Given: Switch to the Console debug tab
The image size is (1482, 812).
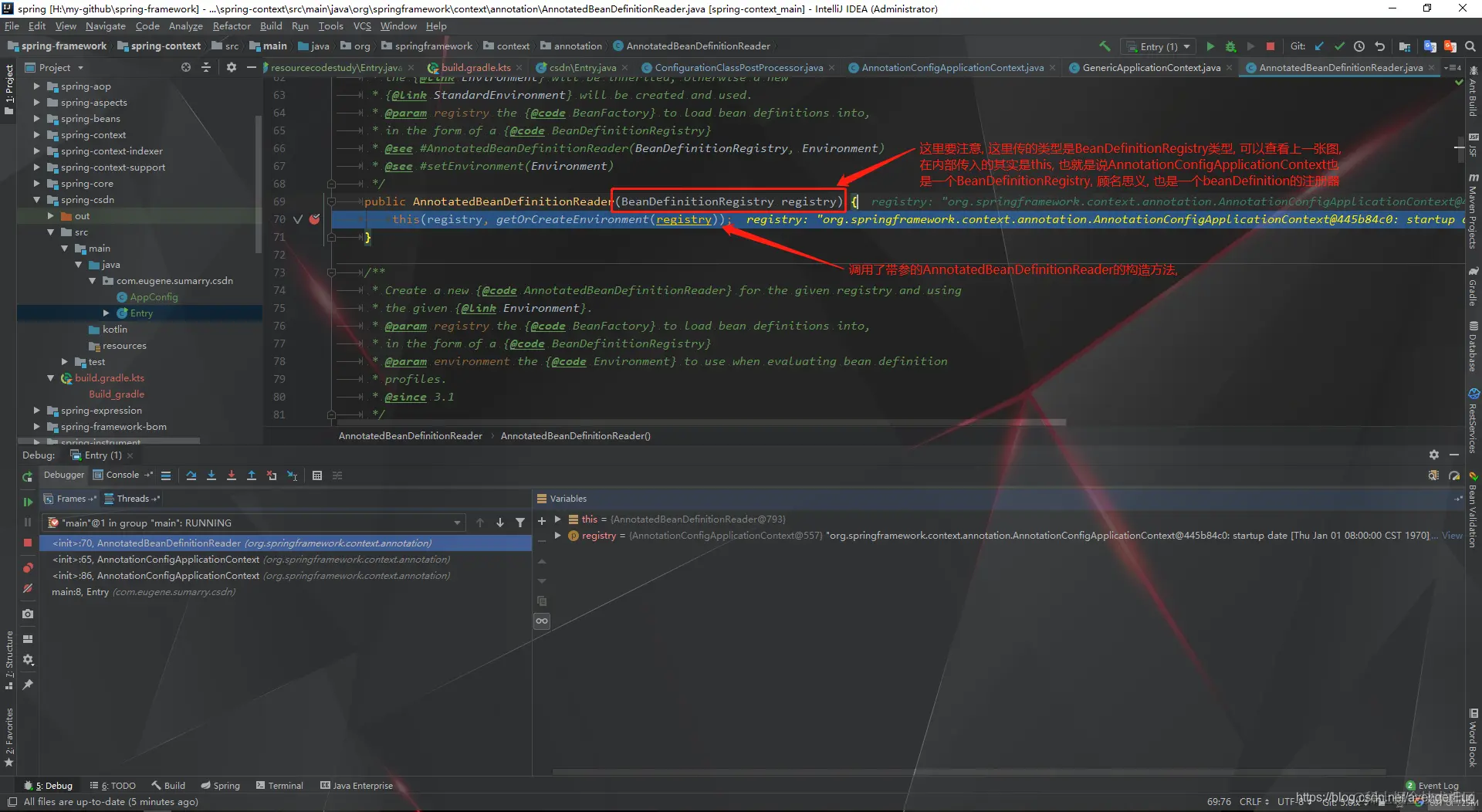Looking at the screenshot, I should [123, 475].
